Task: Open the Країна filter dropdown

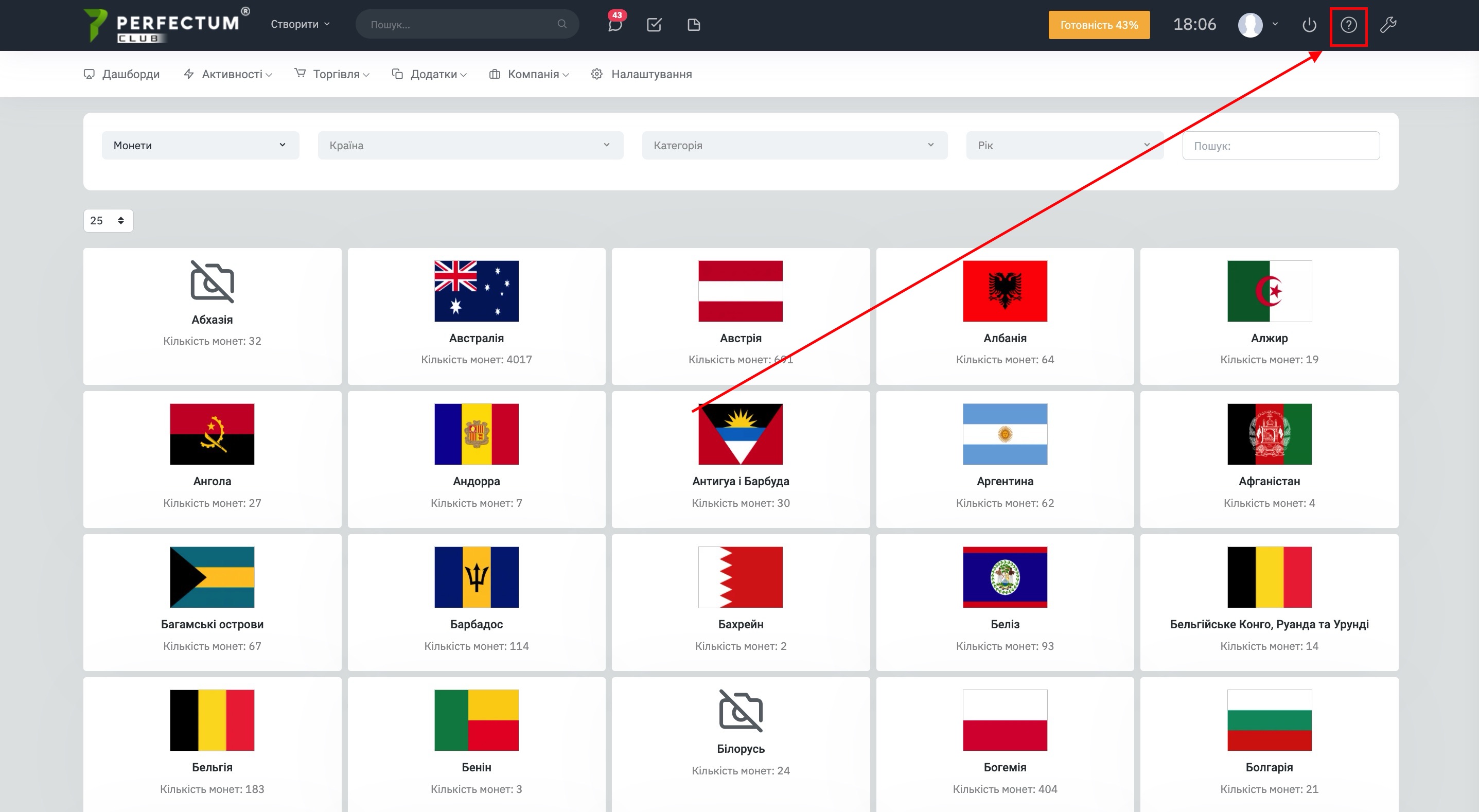Action: point(470,145)
